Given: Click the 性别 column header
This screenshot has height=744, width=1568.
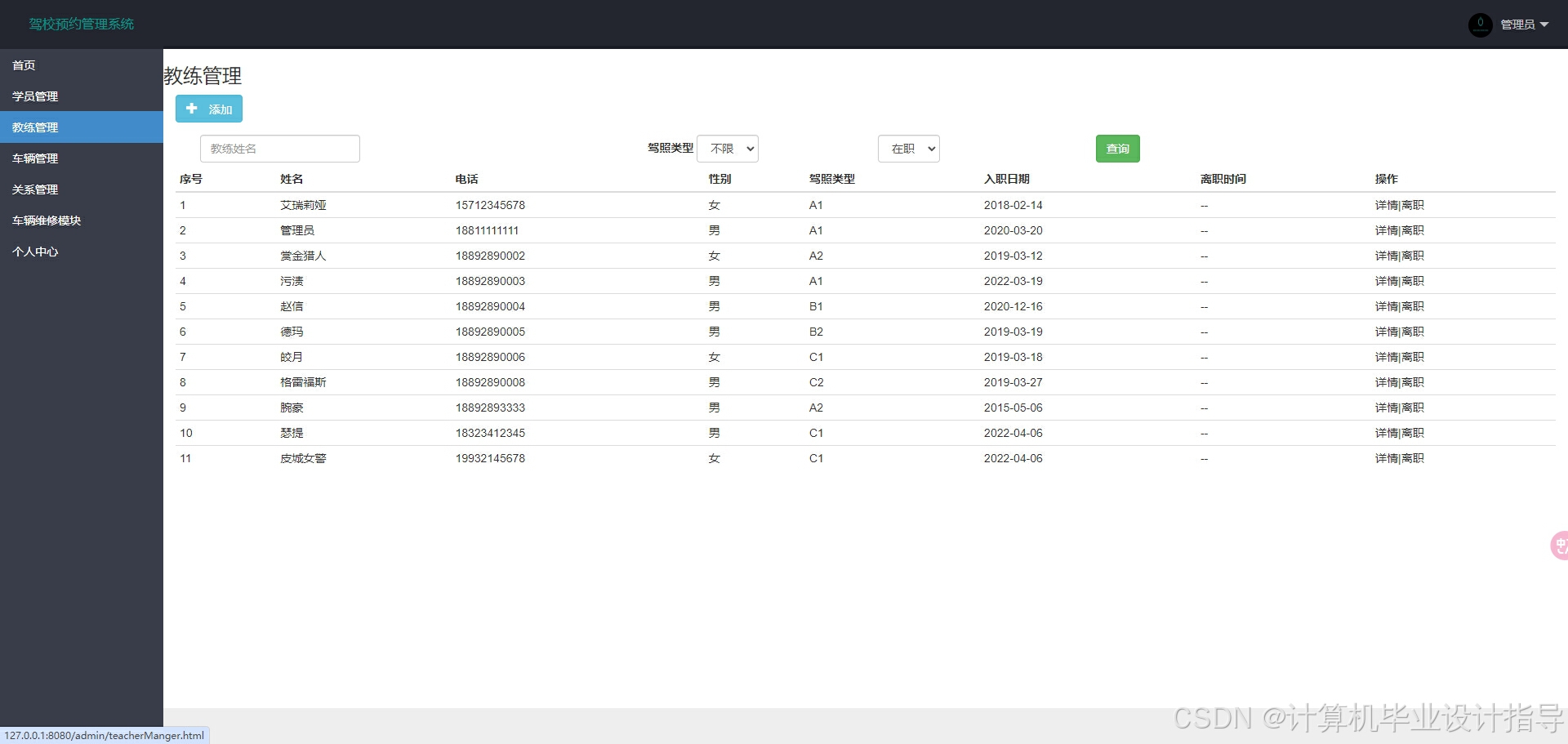Looking at the screenshot, I should point(720,179).
